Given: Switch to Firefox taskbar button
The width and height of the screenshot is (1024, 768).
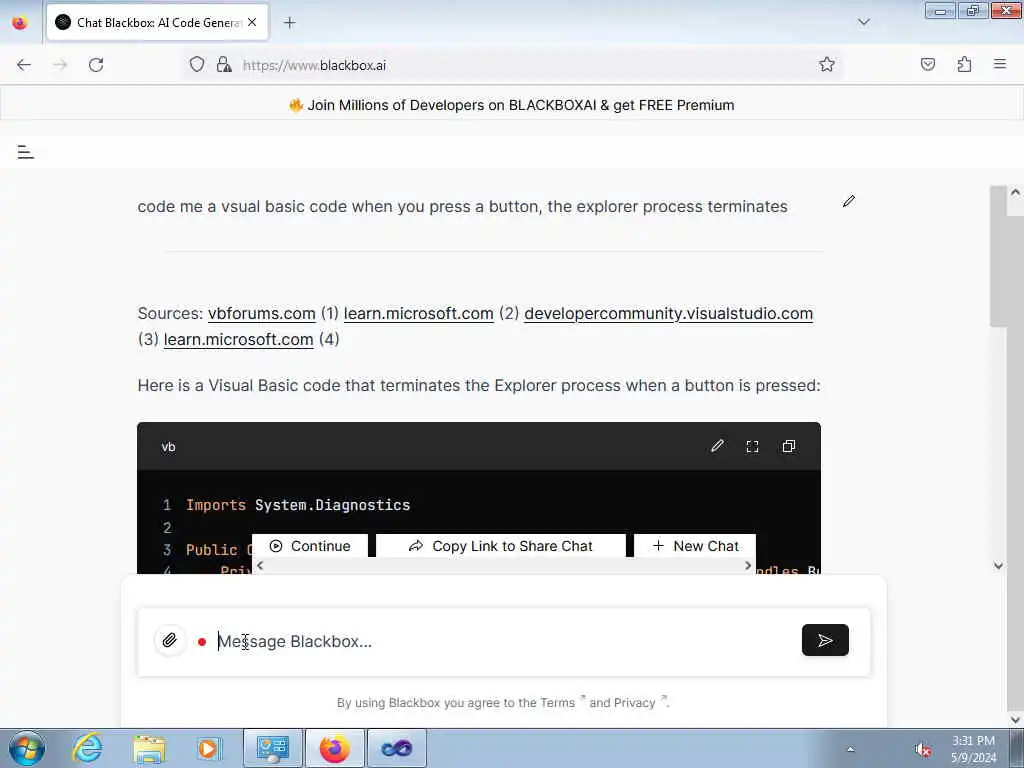Looking at the screenshot, I should [334, 748].
